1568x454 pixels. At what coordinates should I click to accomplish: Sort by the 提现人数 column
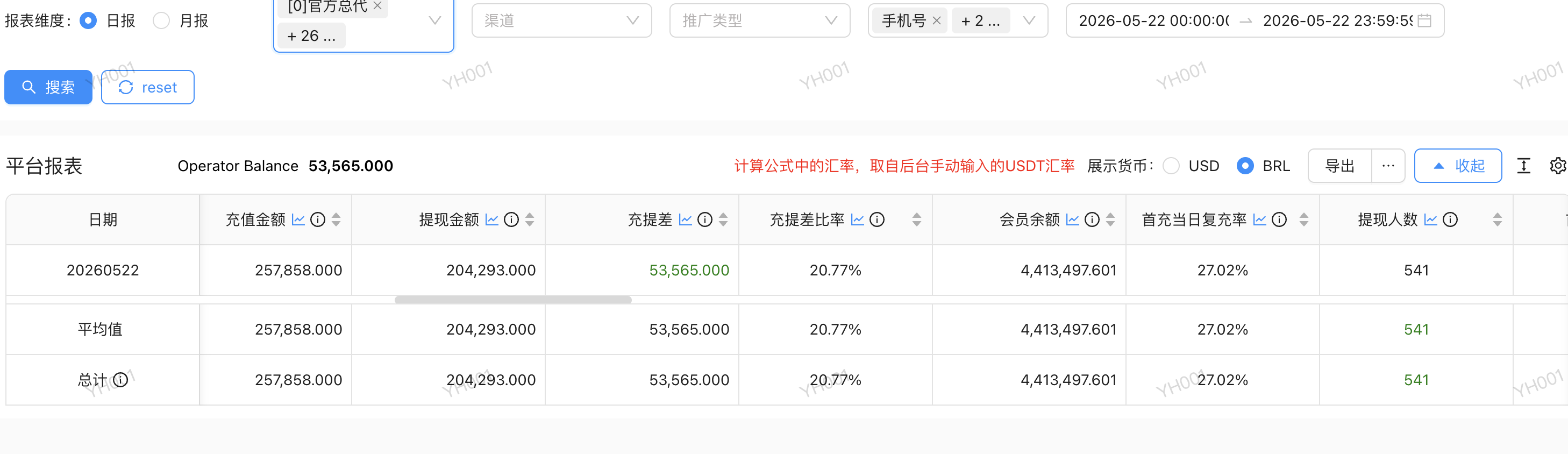[x=1498, y=219]
